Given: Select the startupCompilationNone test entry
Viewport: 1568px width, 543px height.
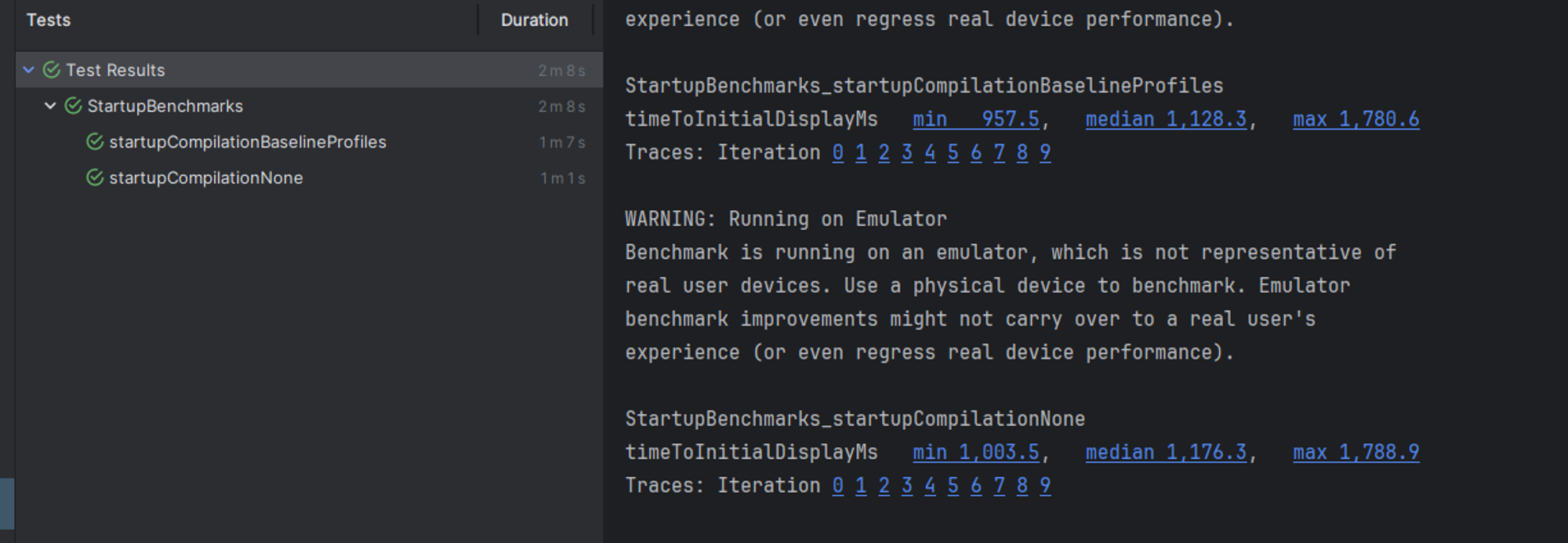Looking at the screenshot, I should click(x=205, y=178).
